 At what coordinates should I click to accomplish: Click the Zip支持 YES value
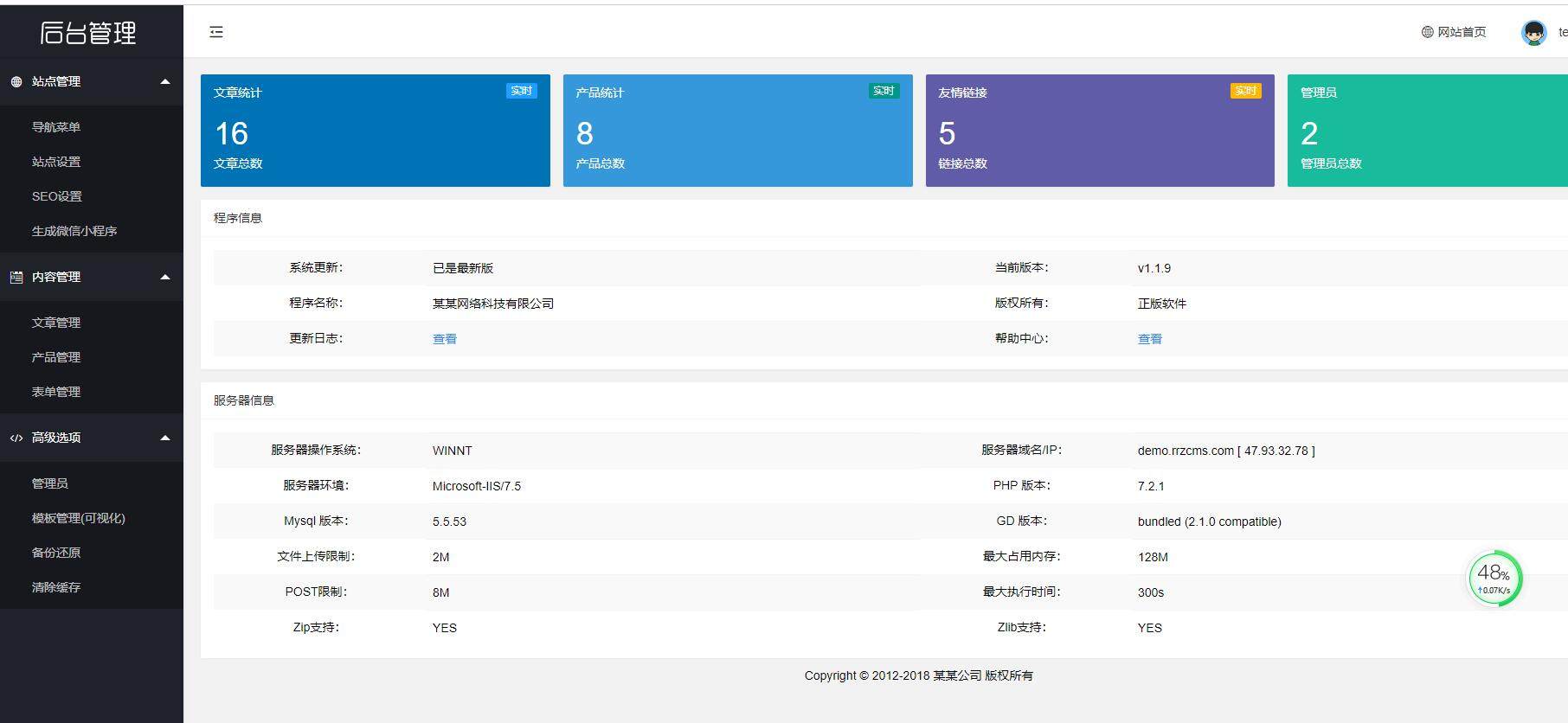click(445, 628)
